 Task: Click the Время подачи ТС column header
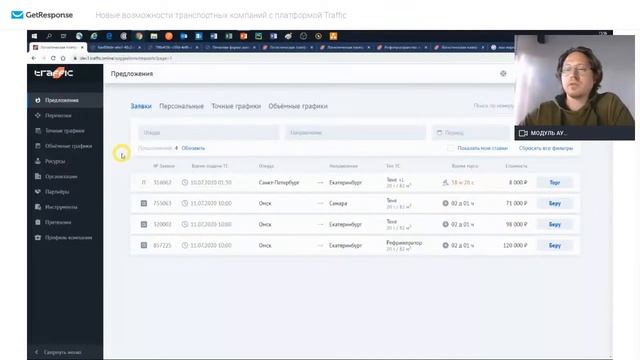(x=209, y=166)
